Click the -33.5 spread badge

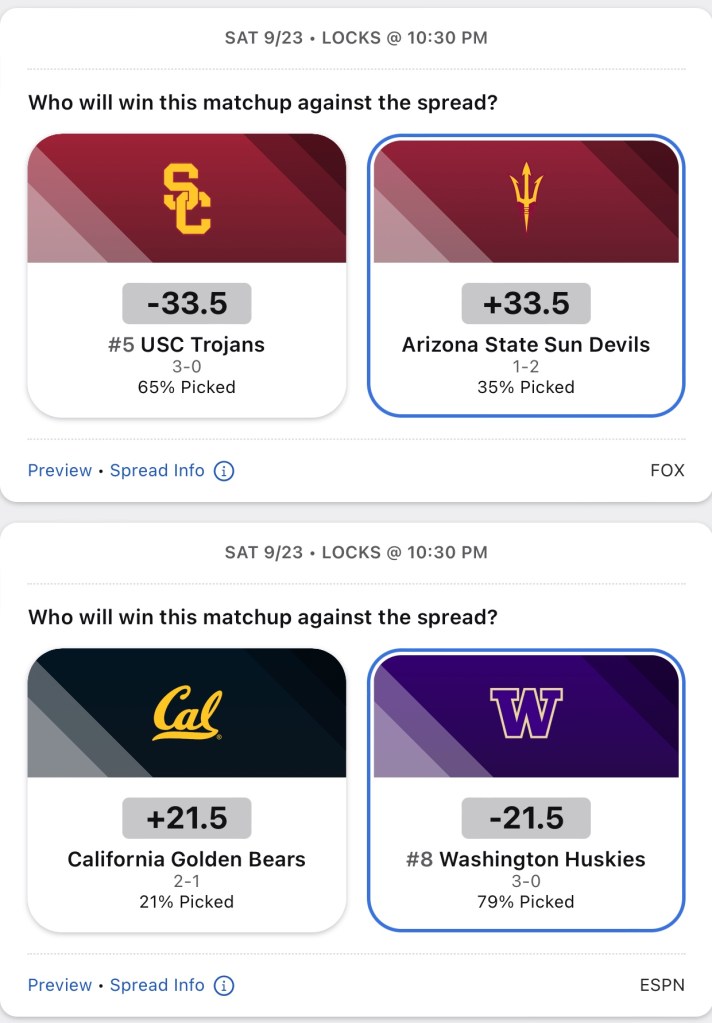187,303
